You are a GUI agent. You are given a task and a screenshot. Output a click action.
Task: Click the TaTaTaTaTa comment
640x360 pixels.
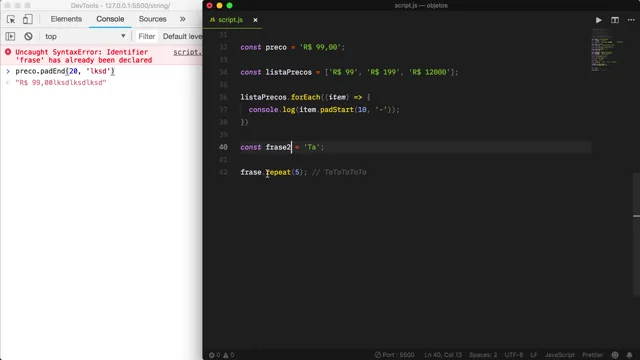(339, 172)
